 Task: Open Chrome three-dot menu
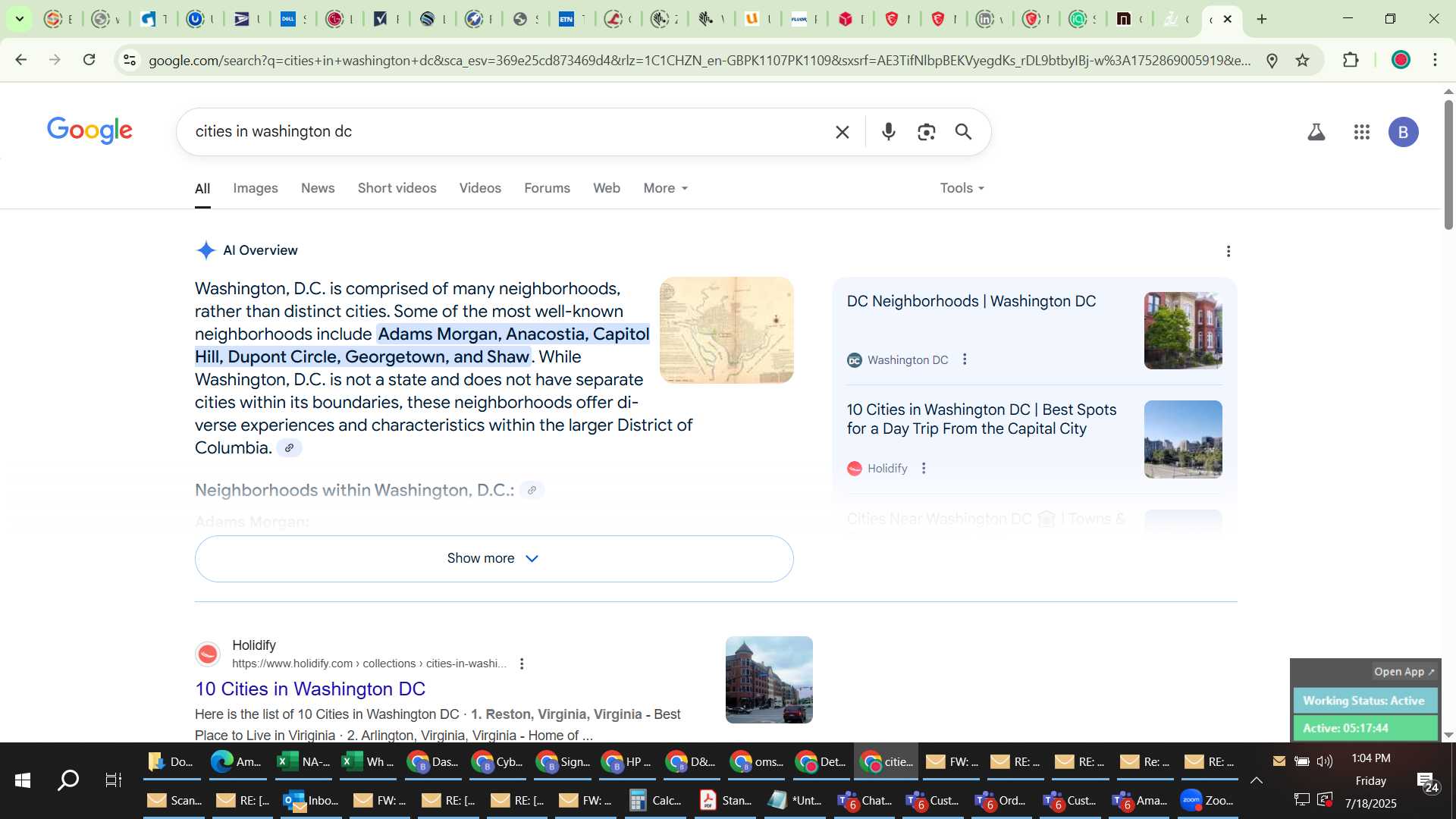1435,60
